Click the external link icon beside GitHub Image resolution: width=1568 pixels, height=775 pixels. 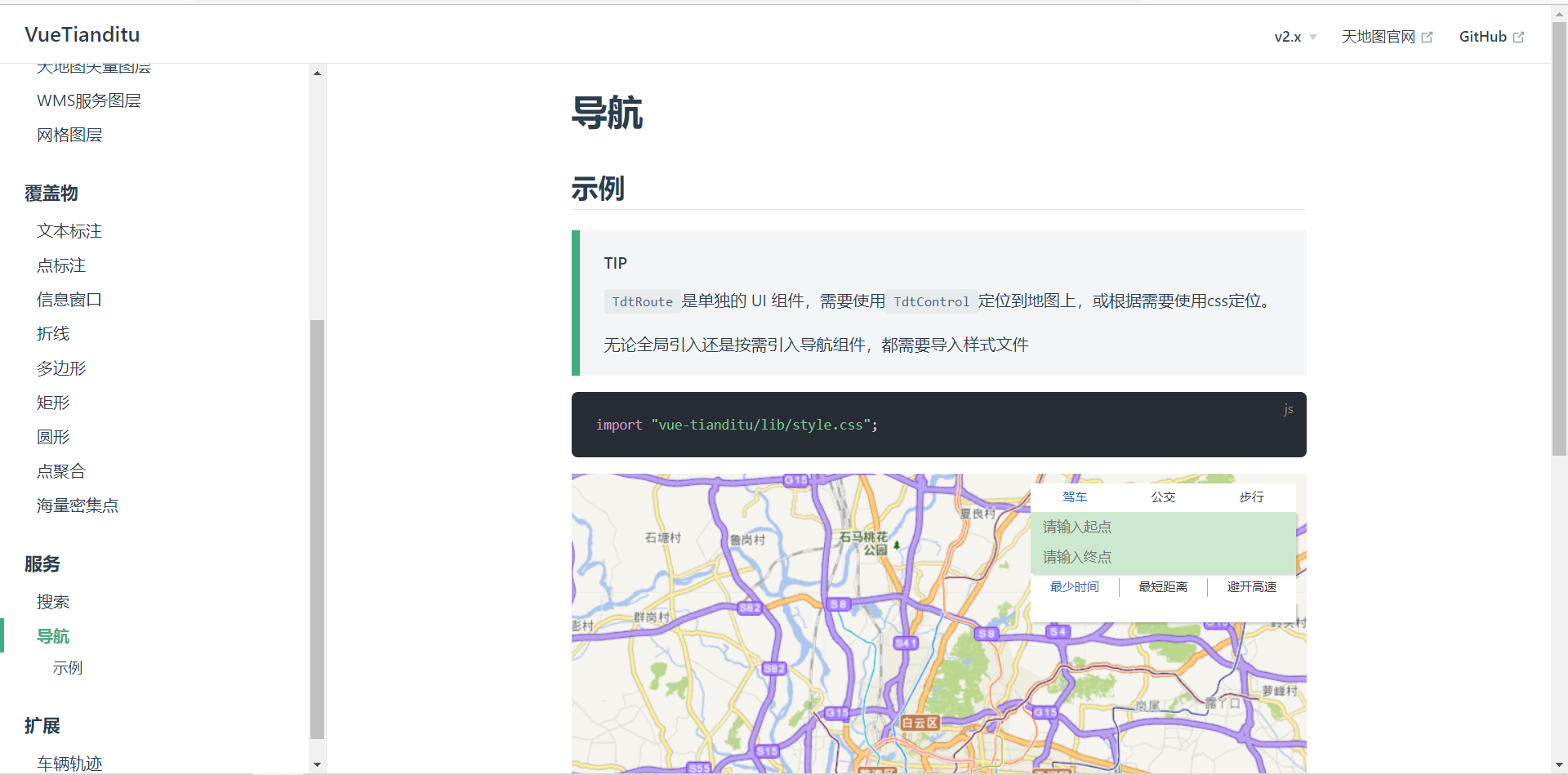coord(1518,38)
